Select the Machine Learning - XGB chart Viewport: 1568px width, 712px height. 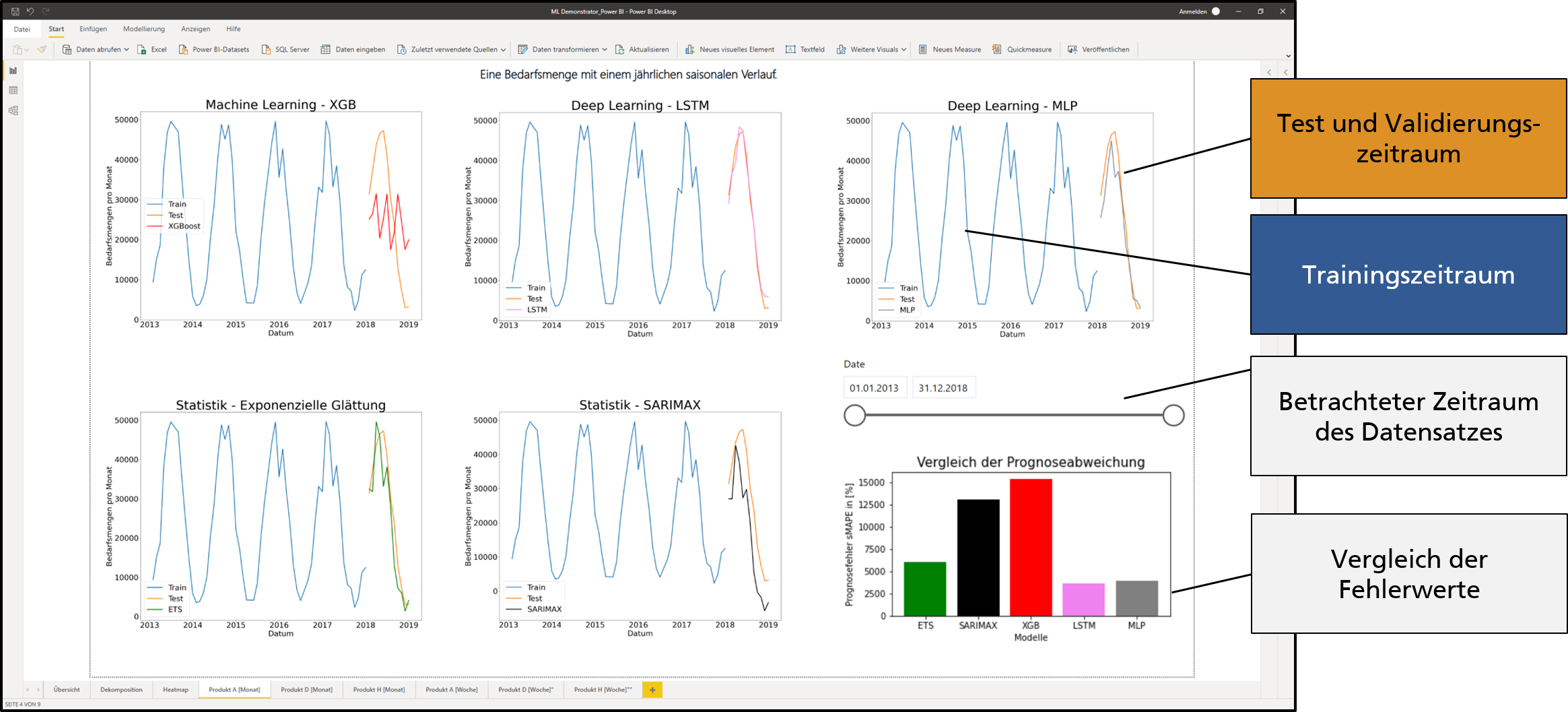[263, 217]
